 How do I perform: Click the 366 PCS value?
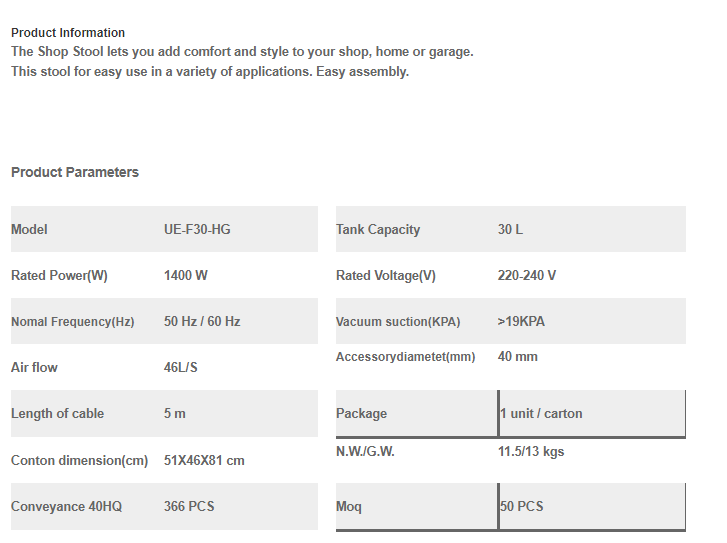[x=189, y=506]
